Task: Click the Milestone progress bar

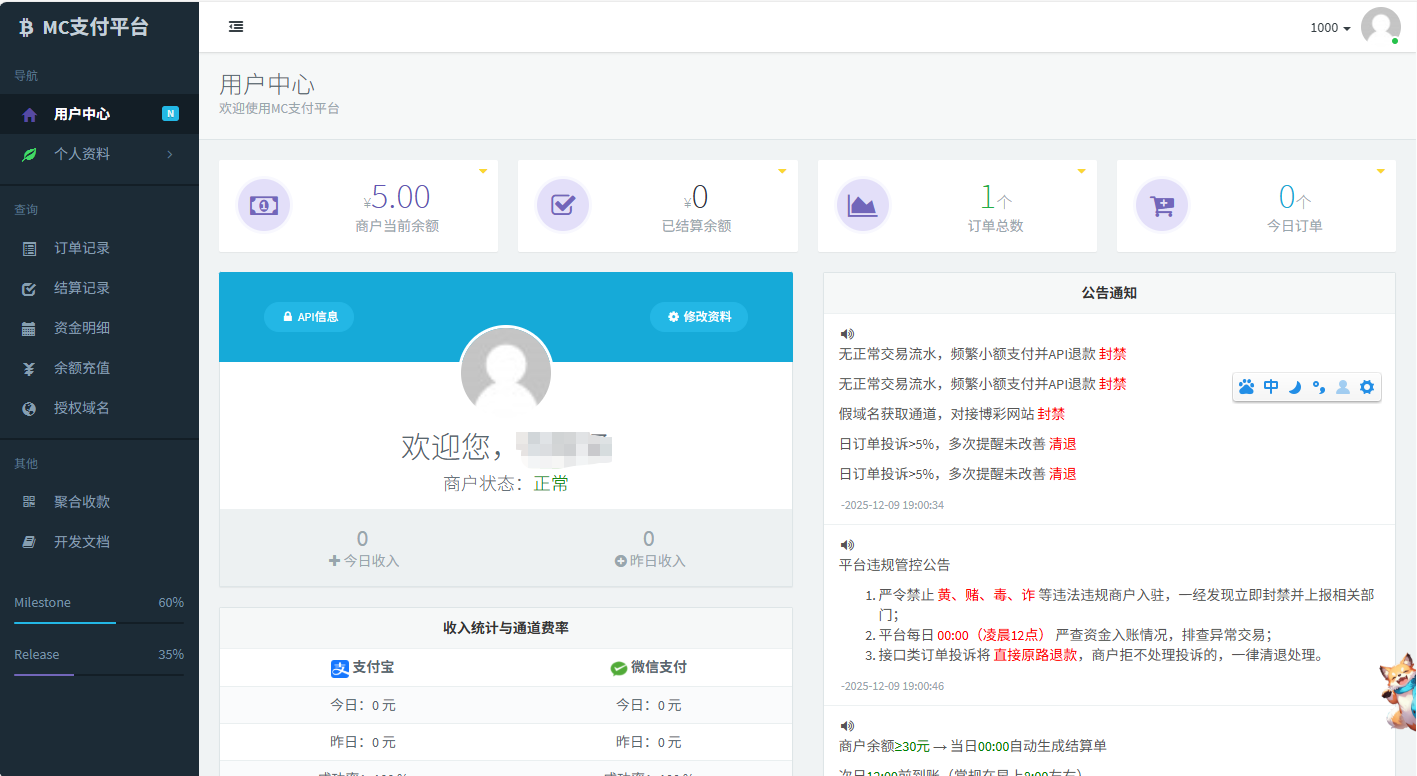Action: pos(99,622)
